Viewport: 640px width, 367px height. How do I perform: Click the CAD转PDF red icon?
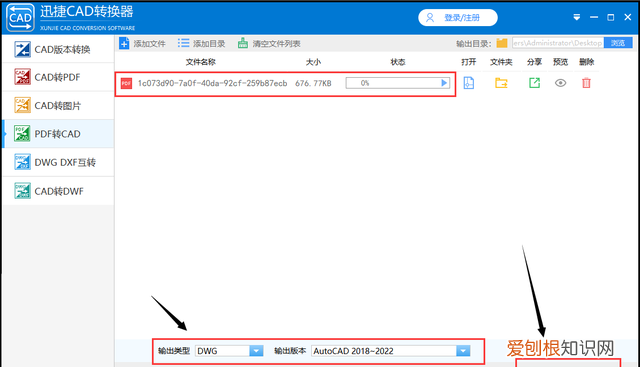[x=22, y=77]
